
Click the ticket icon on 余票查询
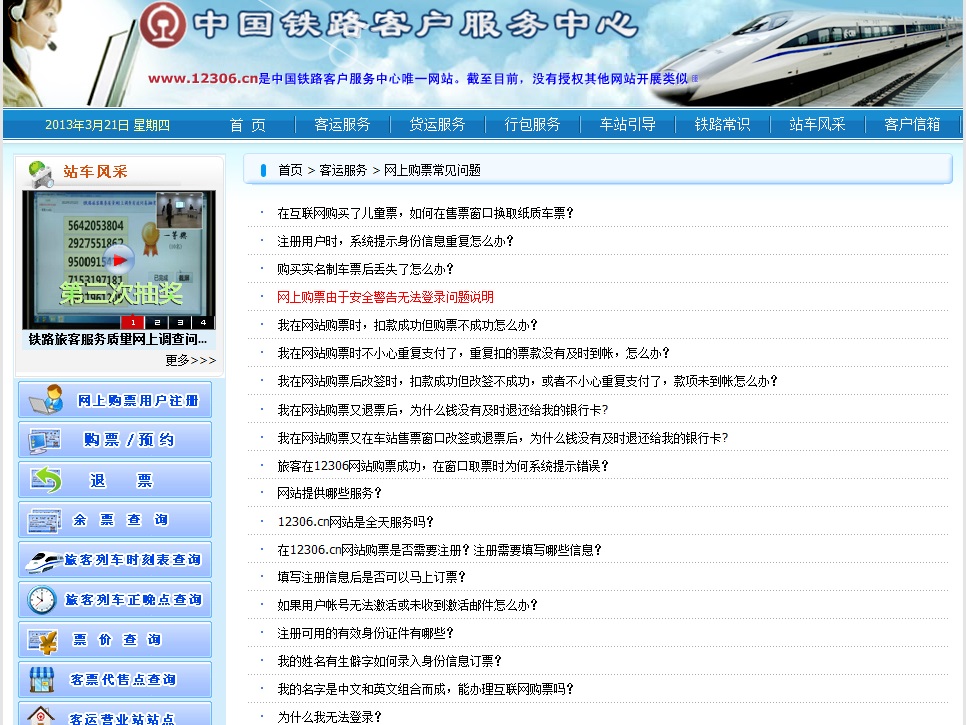[x=44, y=520]
